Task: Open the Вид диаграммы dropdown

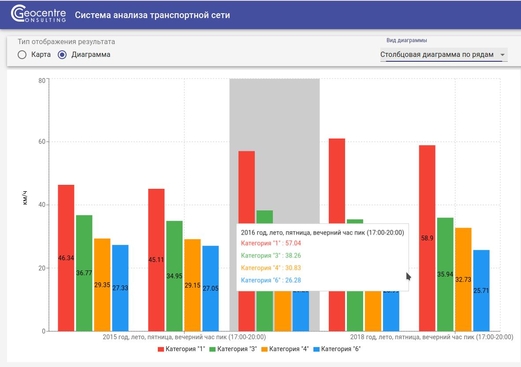Action: coord(443,55)
